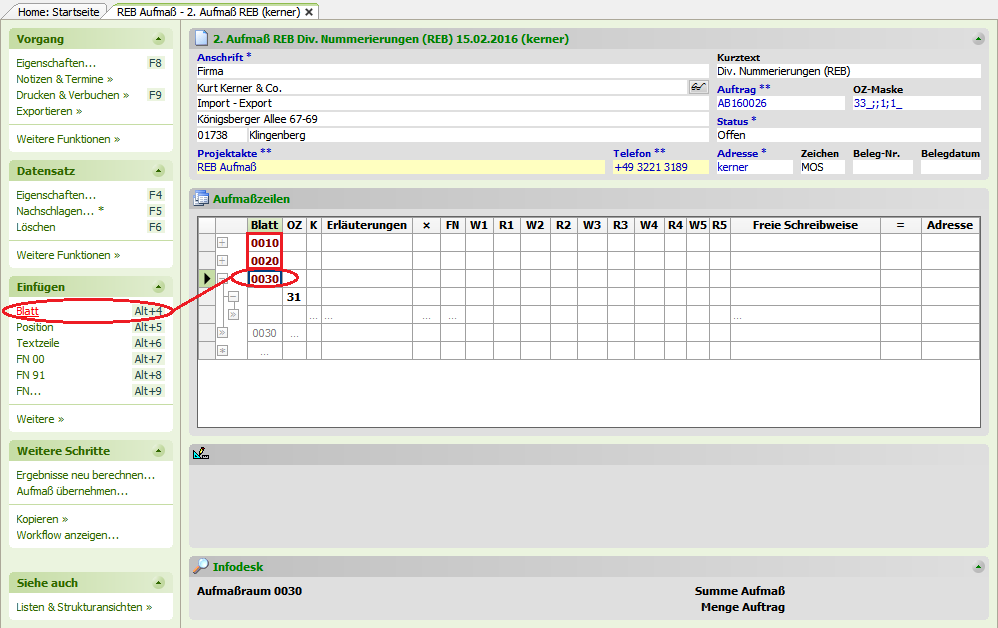Open Drucken & Verbuchen submenu
The height and width of the screenshot is (628, 998).
[72, 95]
